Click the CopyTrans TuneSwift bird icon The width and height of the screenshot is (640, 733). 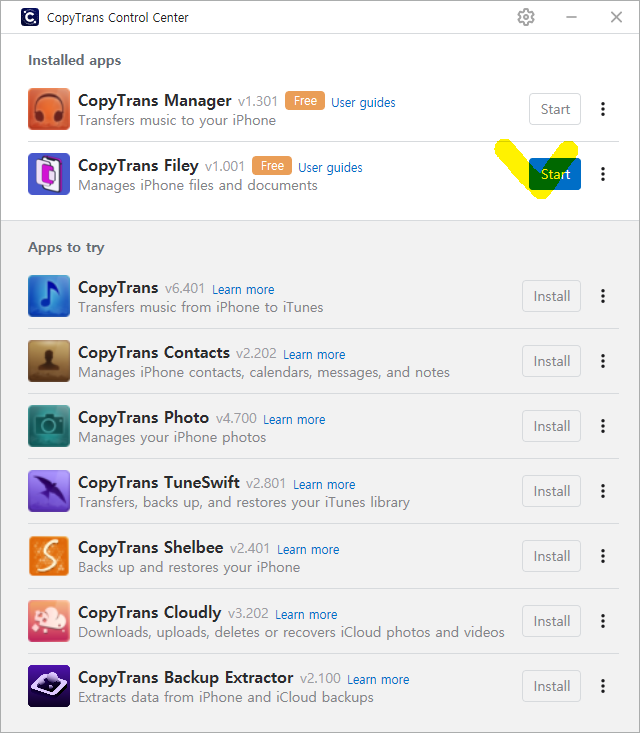(x=49, y=491)
